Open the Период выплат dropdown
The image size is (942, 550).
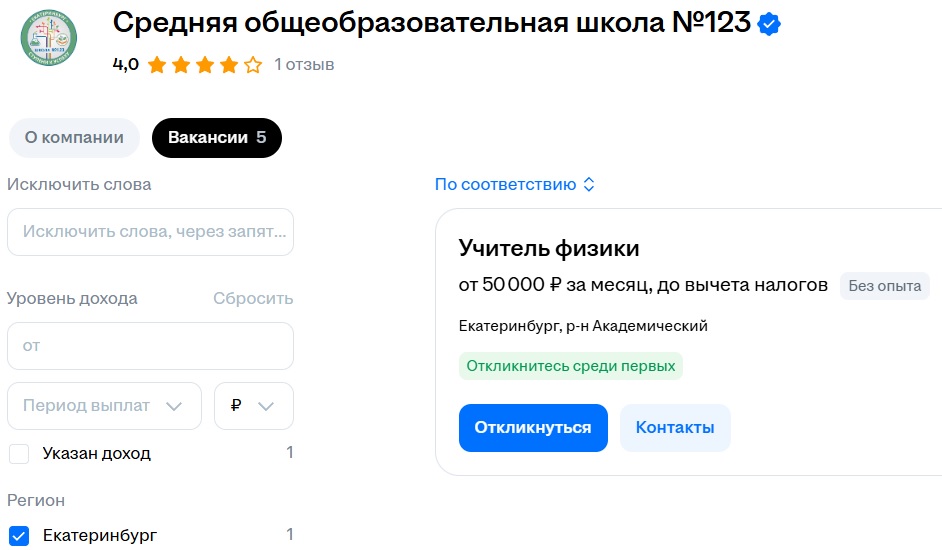(x=105, y=406)
